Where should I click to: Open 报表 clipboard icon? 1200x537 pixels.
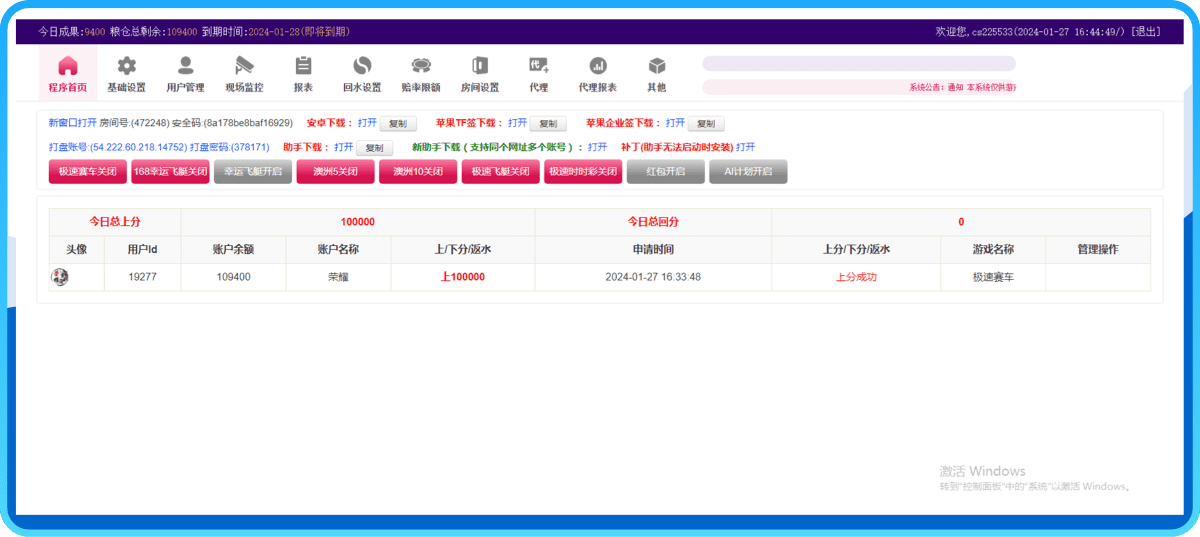coord(303,67)
